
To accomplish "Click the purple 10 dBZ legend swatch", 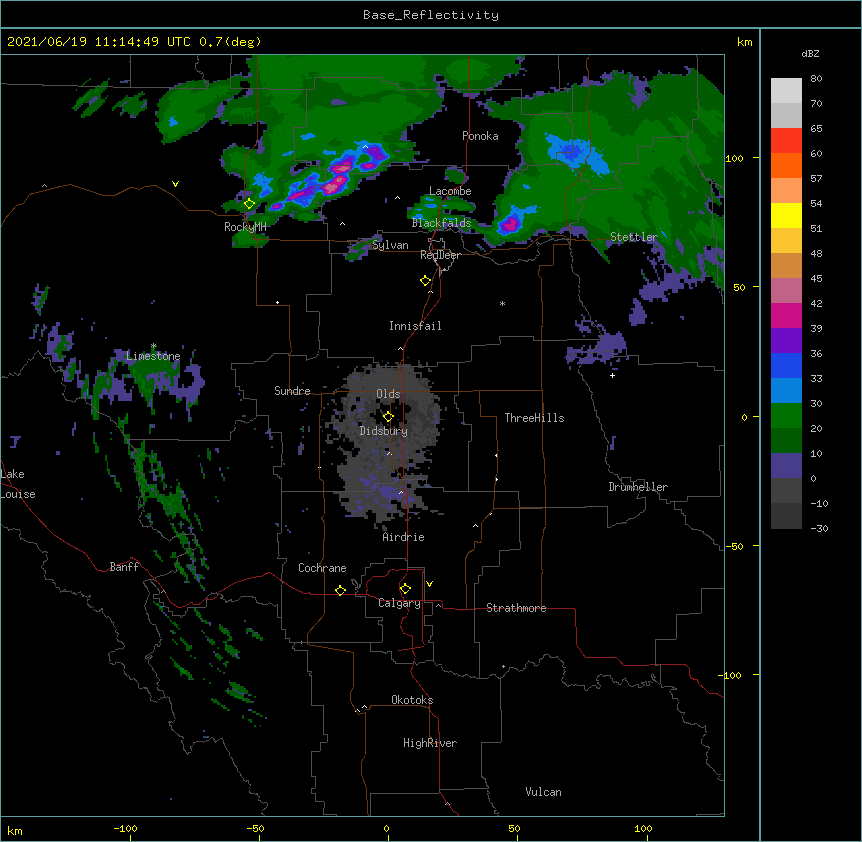I will 786,466.
